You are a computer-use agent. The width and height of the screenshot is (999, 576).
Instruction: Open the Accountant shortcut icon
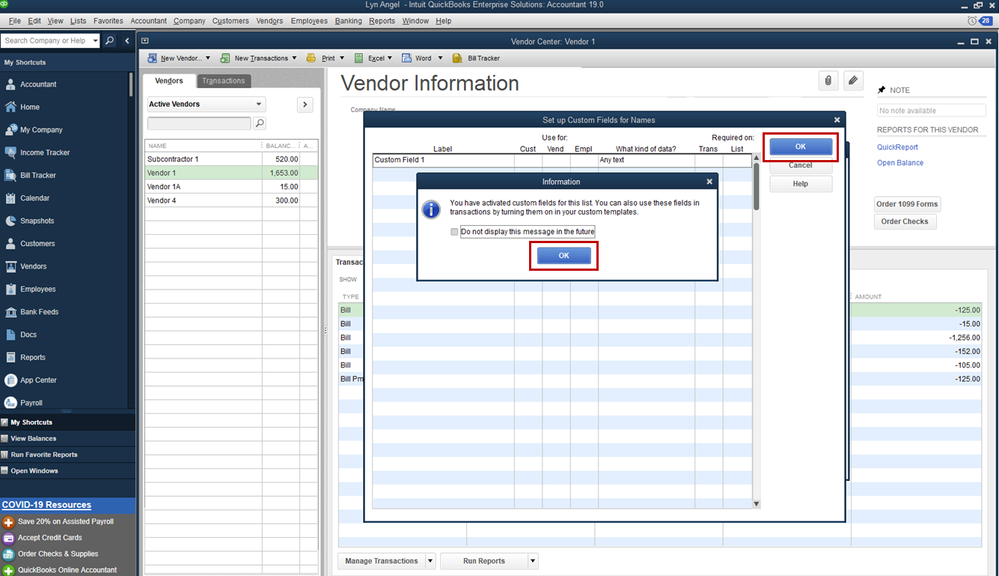pyautogui.click(x=10, y=84)
